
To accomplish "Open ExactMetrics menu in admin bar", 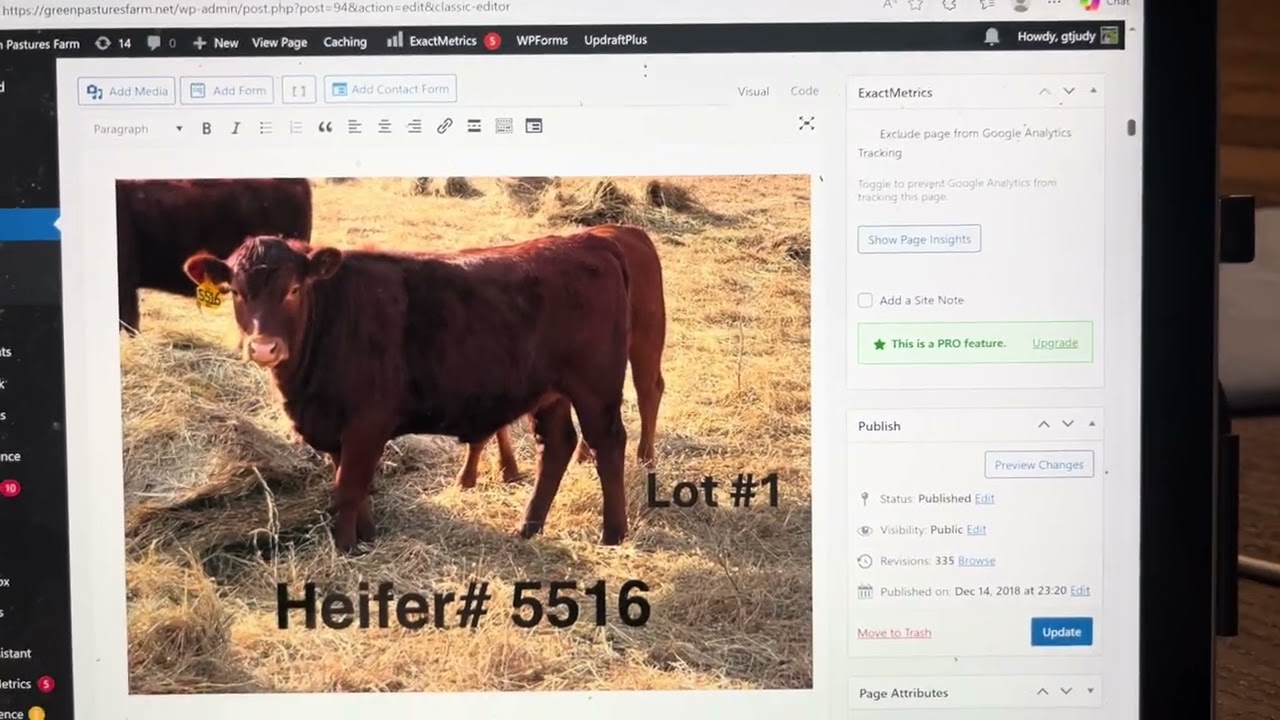I will tap(443, 41).
